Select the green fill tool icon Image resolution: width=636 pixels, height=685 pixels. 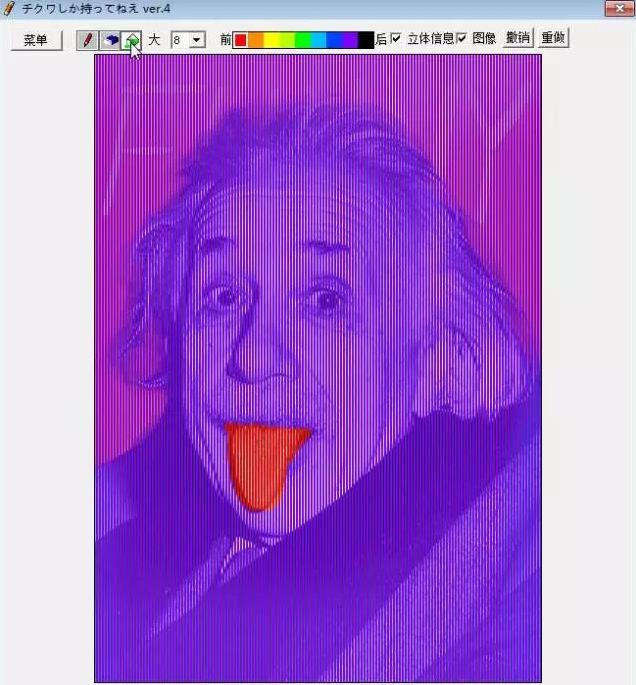tap(131, 40)
